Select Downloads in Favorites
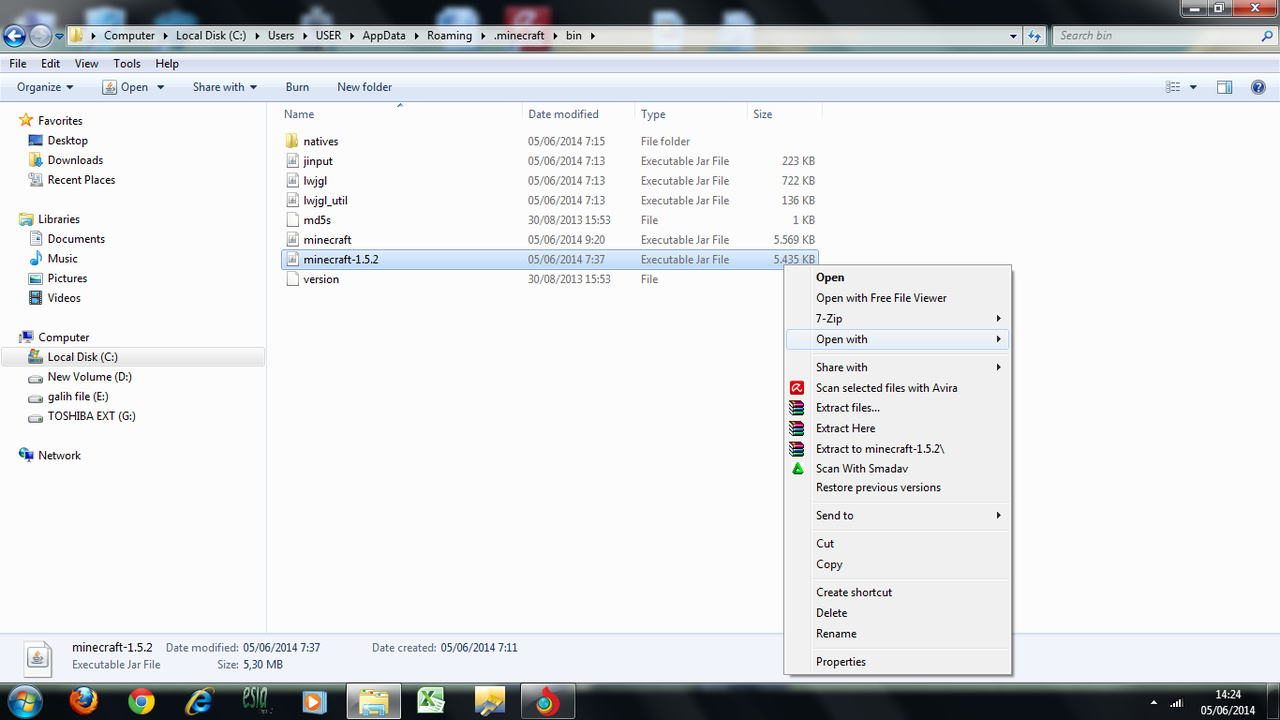 [x=75, y=160]
